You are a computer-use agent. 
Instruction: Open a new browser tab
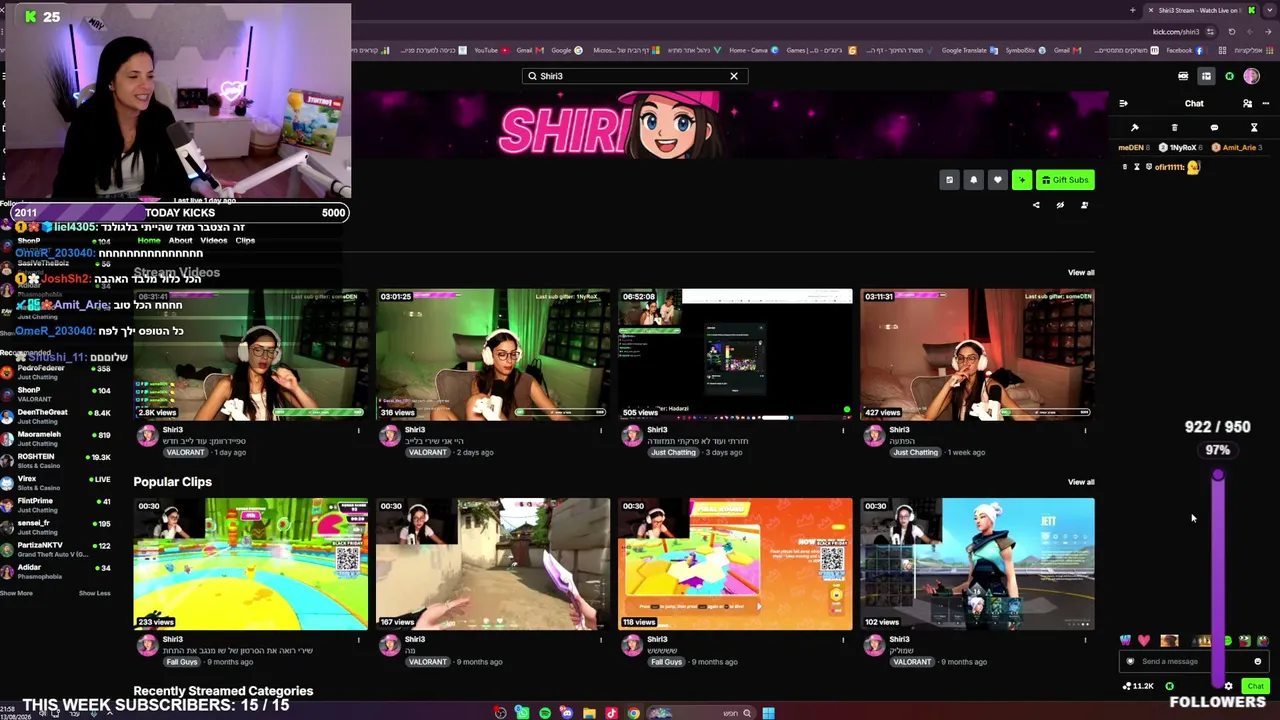(x=1133, y=10)
